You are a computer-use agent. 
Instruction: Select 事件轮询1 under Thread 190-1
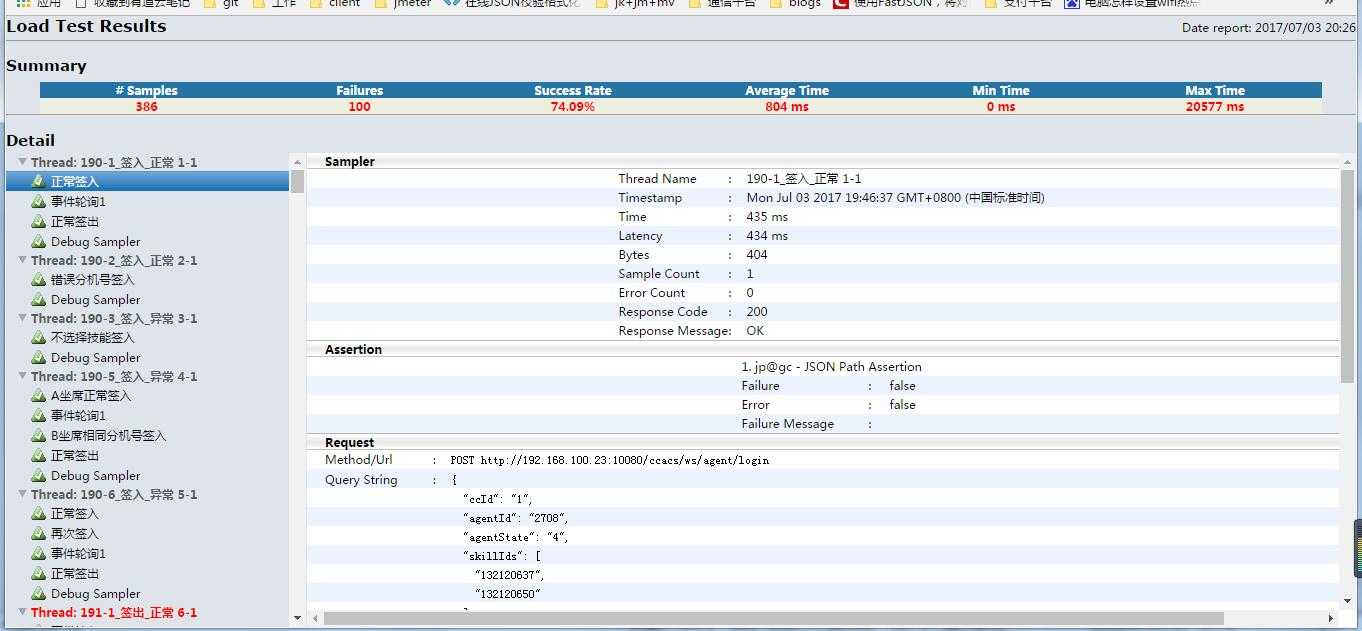[78, 202]
